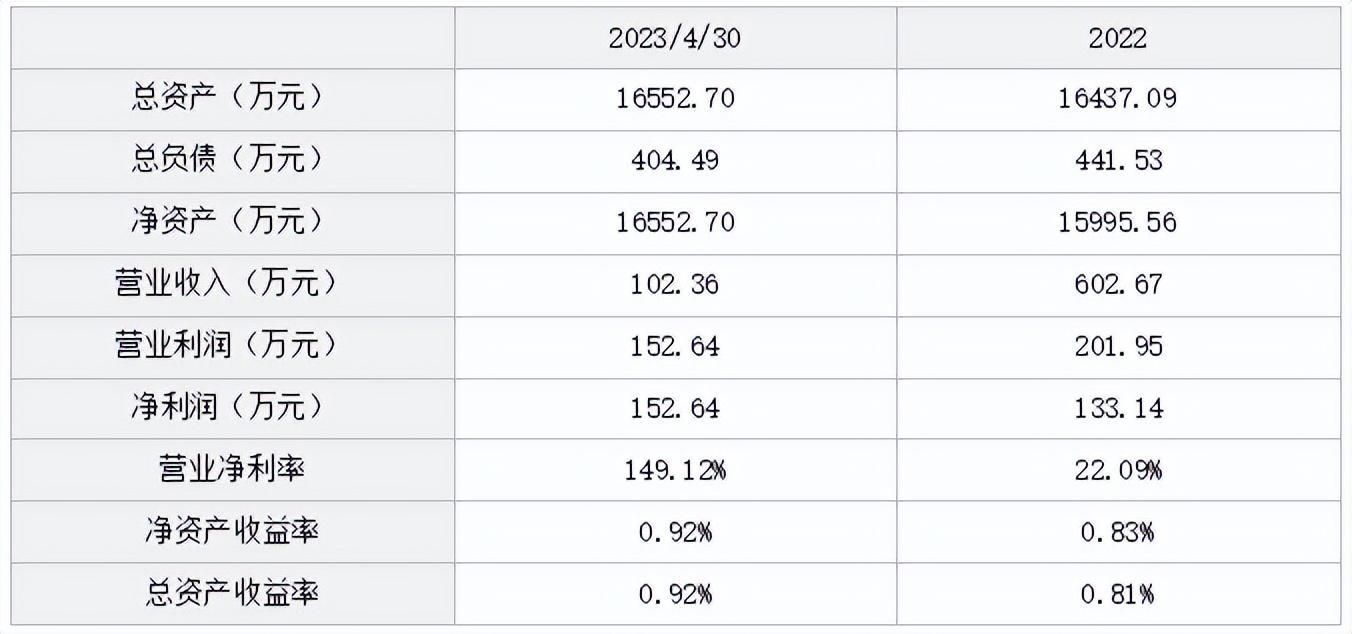1352x634 pixels.
Task: Click the 2022 column header
Action: coord(1118,38)
